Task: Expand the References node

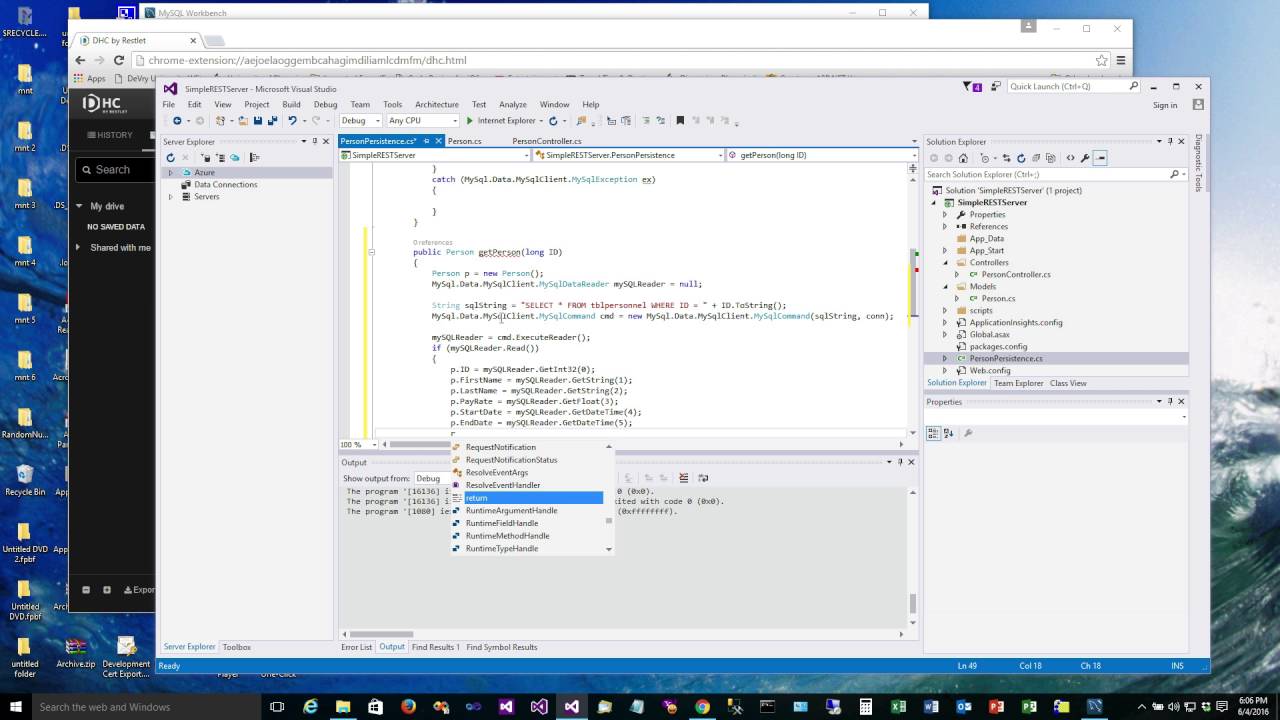Action: click(x=945, y=226)
